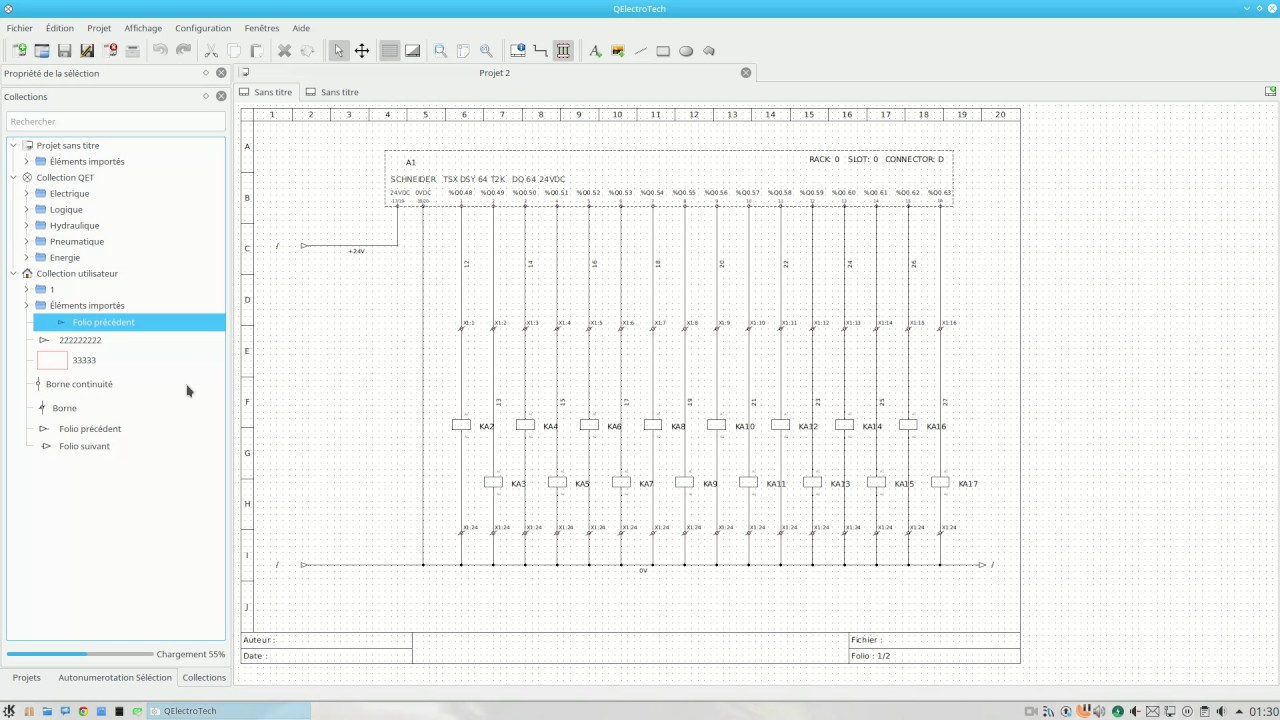Save project using floppy disk icon

pyautogui.click(x=65, y=51)
